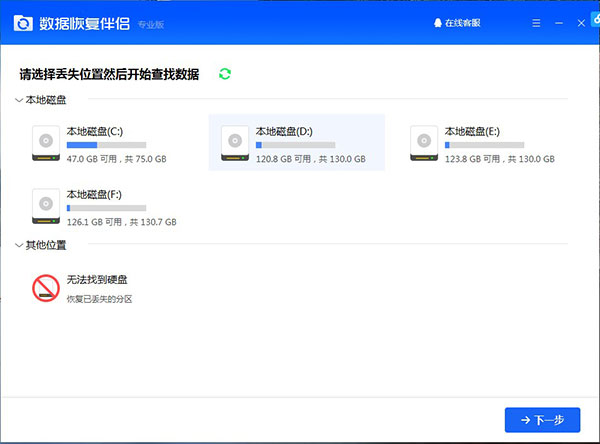The width and height of the screenshot is (600, 444).
Task: Click the text 120.8 GB 可用，共 130.0 GB
Action: (311, 159)
